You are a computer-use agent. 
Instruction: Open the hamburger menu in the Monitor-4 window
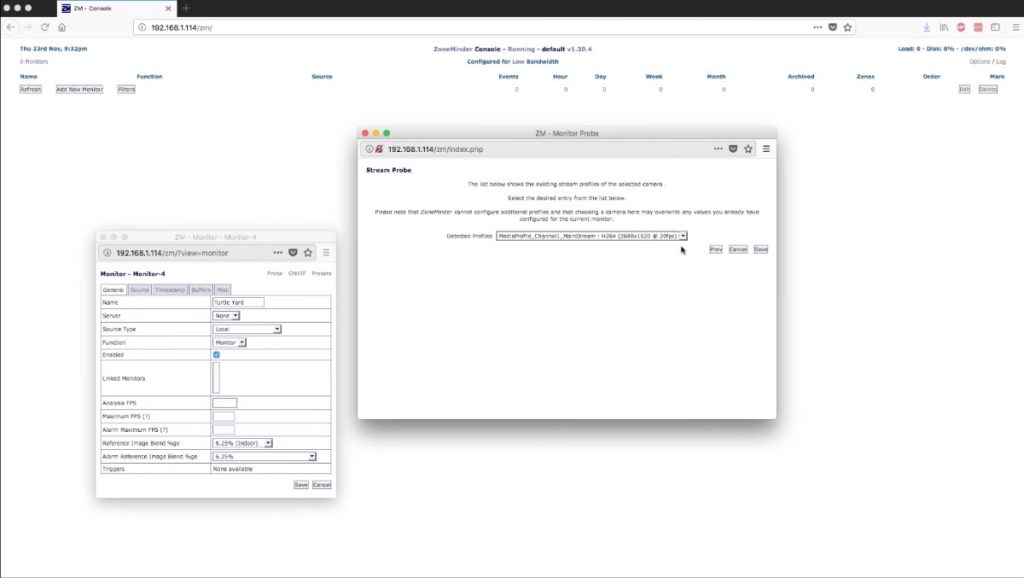point(324,253)
